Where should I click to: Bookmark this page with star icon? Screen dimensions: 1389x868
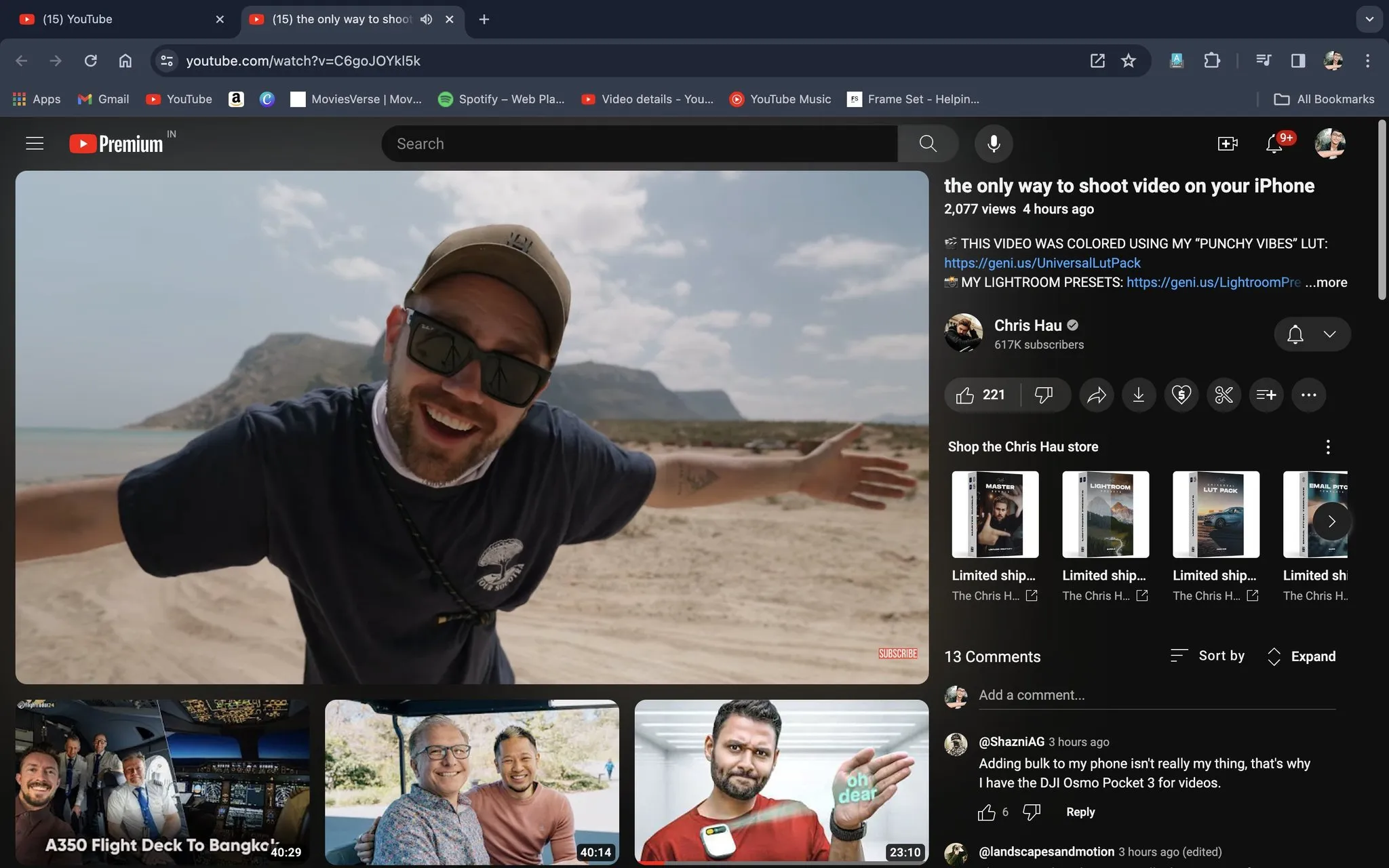[1129, 61]
